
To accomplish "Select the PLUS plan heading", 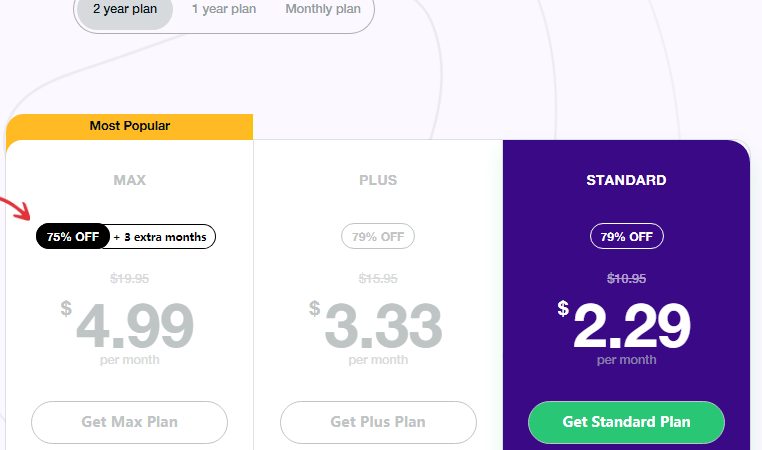I will pos(378,180).
